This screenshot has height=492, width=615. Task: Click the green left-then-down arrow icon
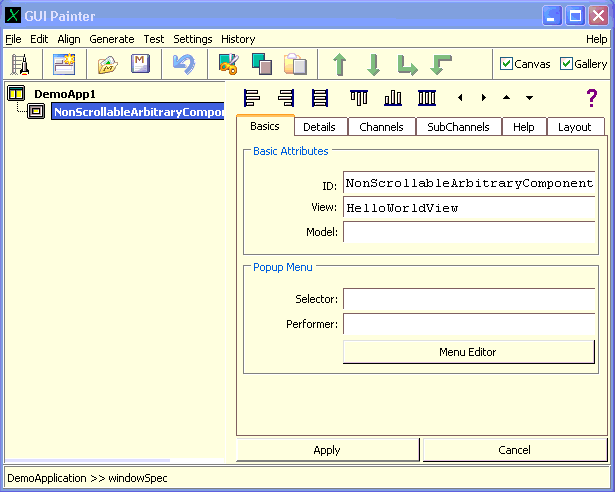(x=441, y=65)
